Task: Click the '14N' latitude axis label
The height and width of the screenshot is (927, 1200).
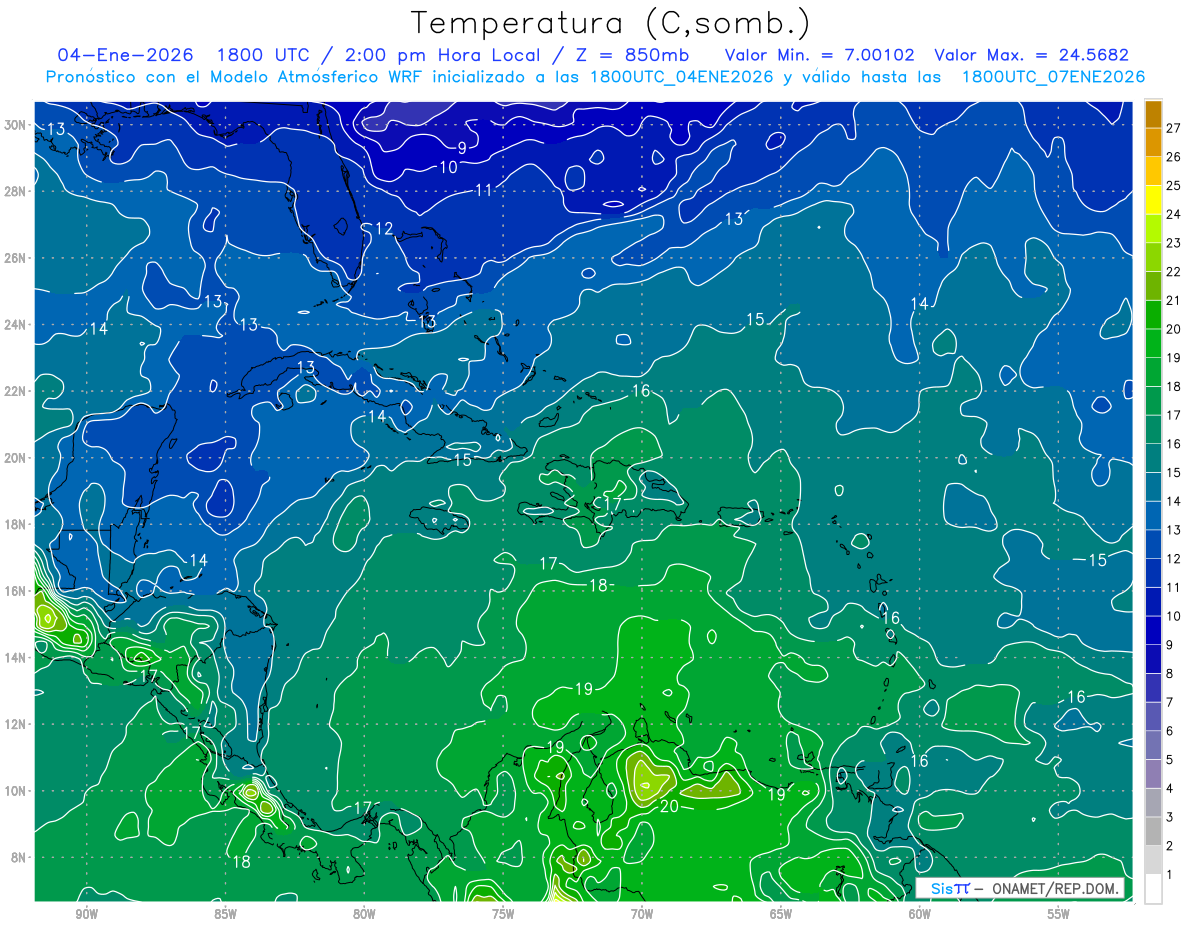Action: coord(14,657)
